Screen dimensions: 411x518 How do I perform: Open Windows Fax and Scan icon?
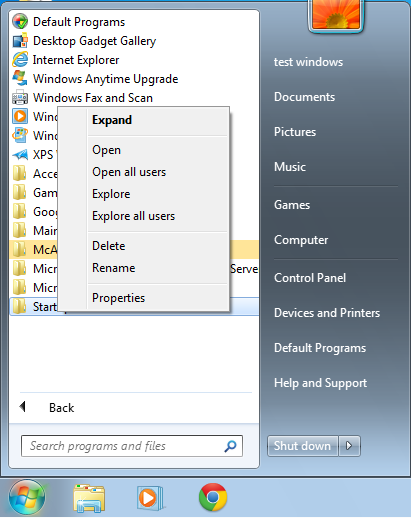pyautogui.click(x=20, y=98)
